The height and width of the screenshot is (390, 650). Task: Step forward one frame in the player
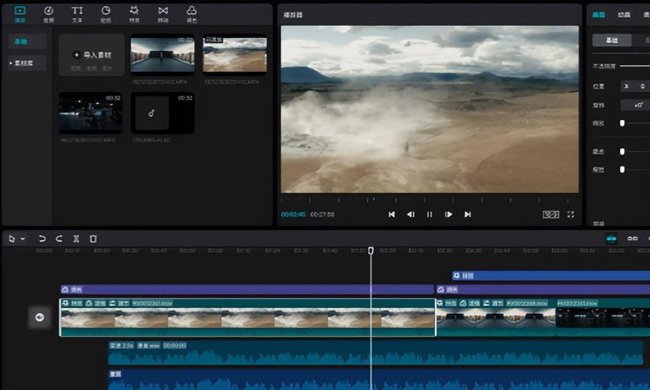click(x=449, y=214)
